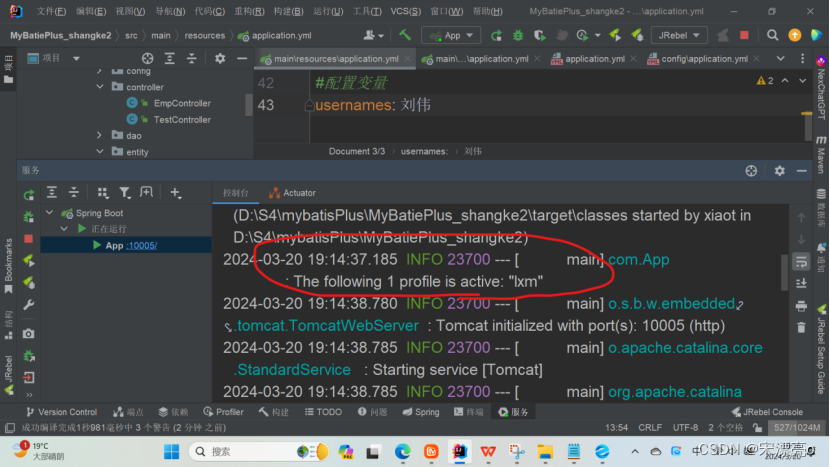Toggle scroll-to-end in console sidebar

pos(800,284)
